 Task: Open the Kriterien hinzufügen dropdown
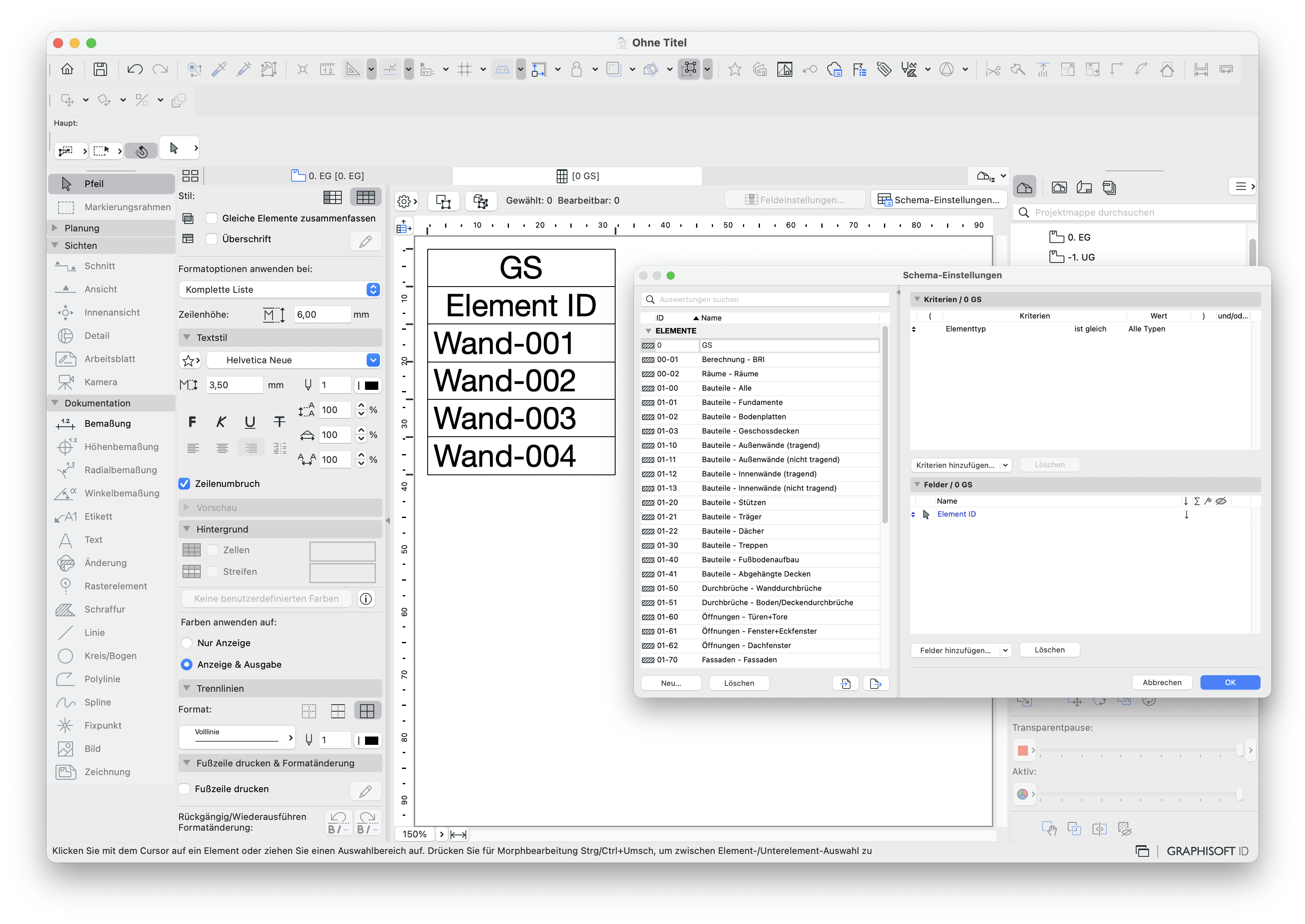(961, 465)
